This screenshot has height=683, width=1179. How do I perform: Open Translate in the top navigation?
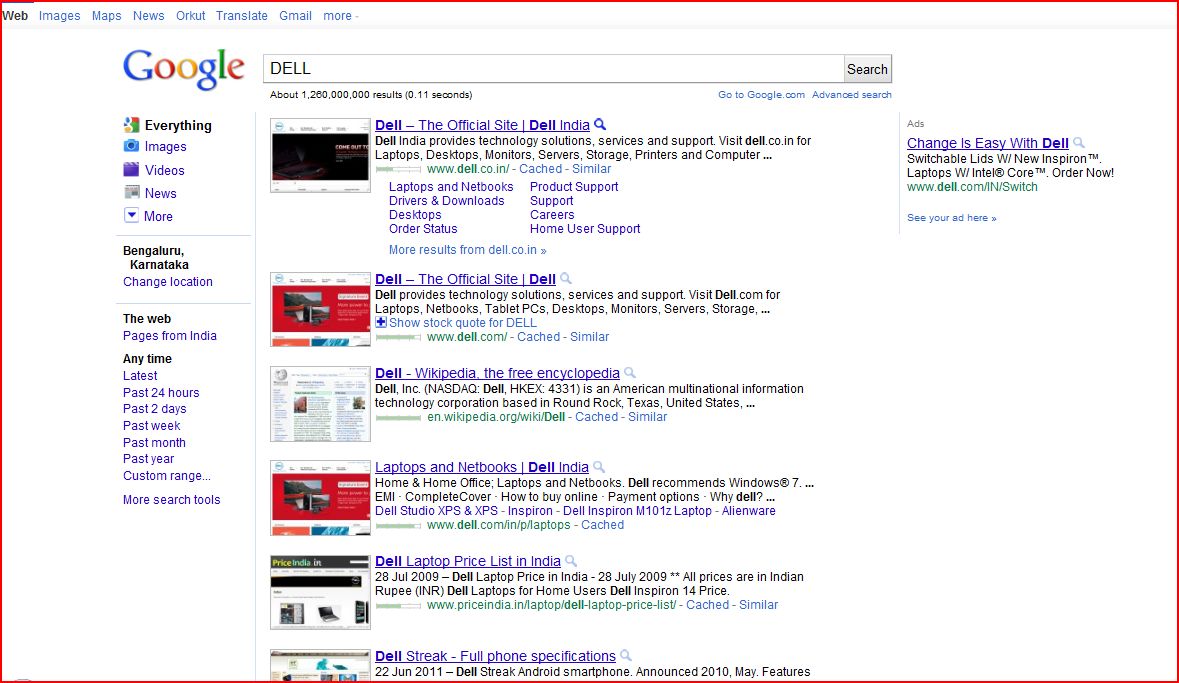(x=241, y=16)
